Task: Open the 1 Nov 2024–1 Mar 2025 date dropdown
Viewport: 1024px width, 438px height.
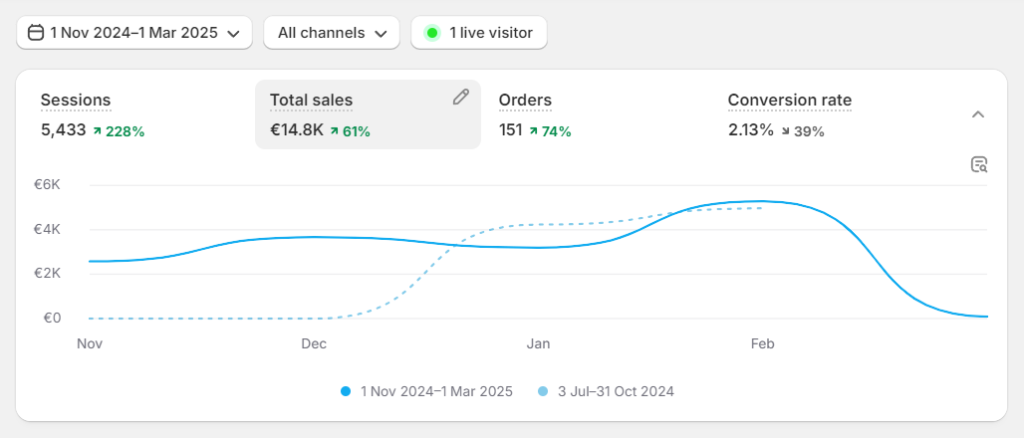Action: (x=134, y=33)
